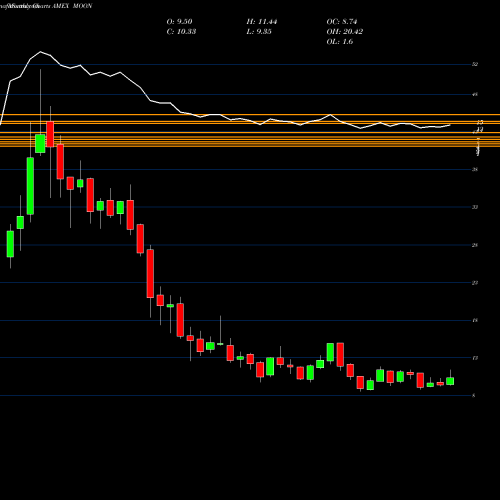Click the candle with the tallest upper wick
The width and height of the screenshot is (500, 500).
tap(40, 144)
